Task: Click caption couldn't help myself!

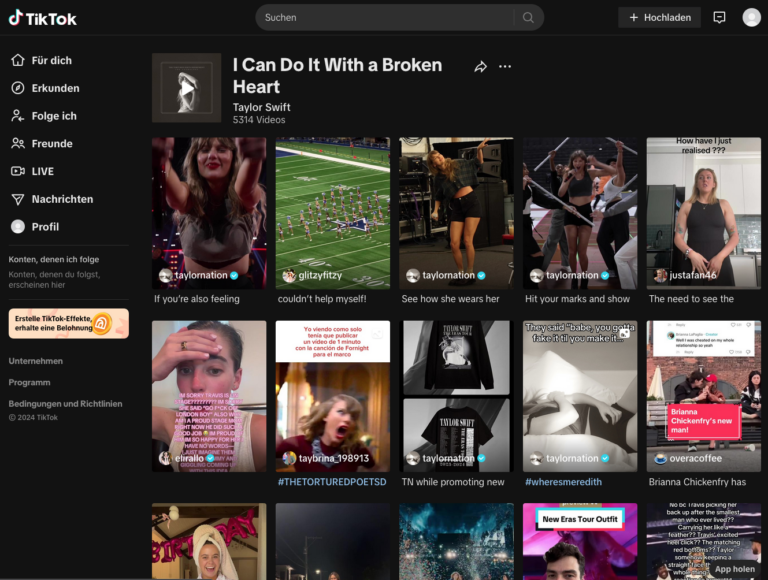Action: (x=322, y=299)
